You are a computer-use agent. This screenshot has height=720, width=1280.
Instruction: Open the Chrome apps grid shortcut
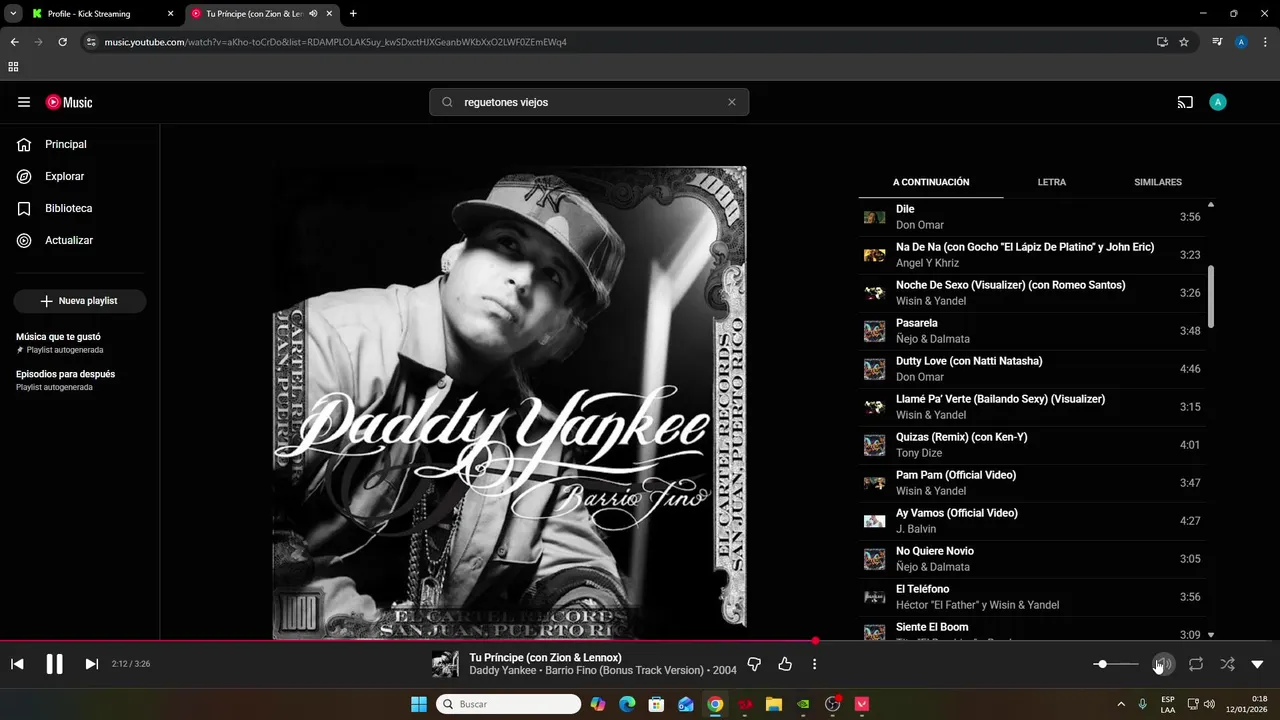coord(13,67)
